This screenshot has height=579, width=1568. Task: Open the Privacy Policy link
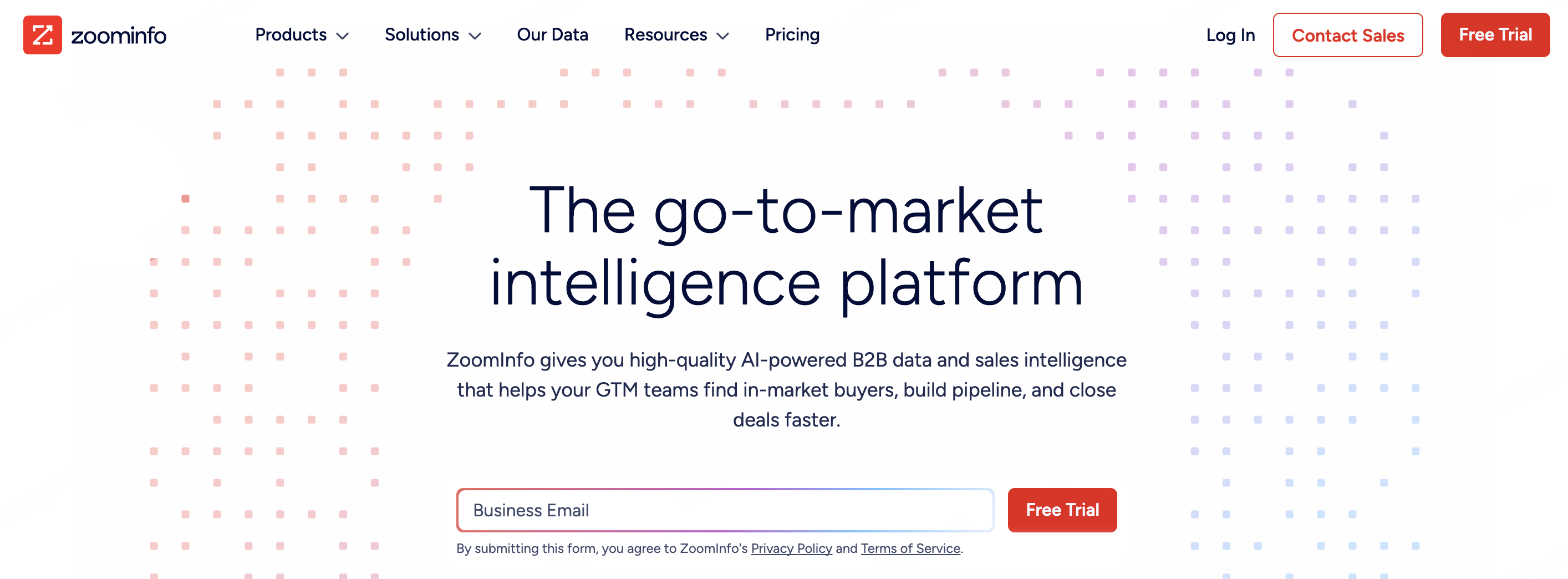(791, 548)
